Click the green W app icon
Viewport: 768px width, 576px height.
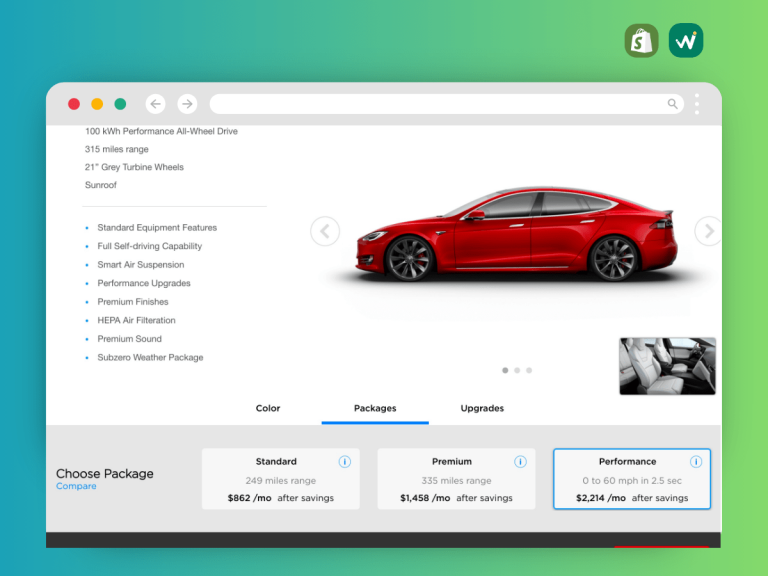(x=686, y=41)
